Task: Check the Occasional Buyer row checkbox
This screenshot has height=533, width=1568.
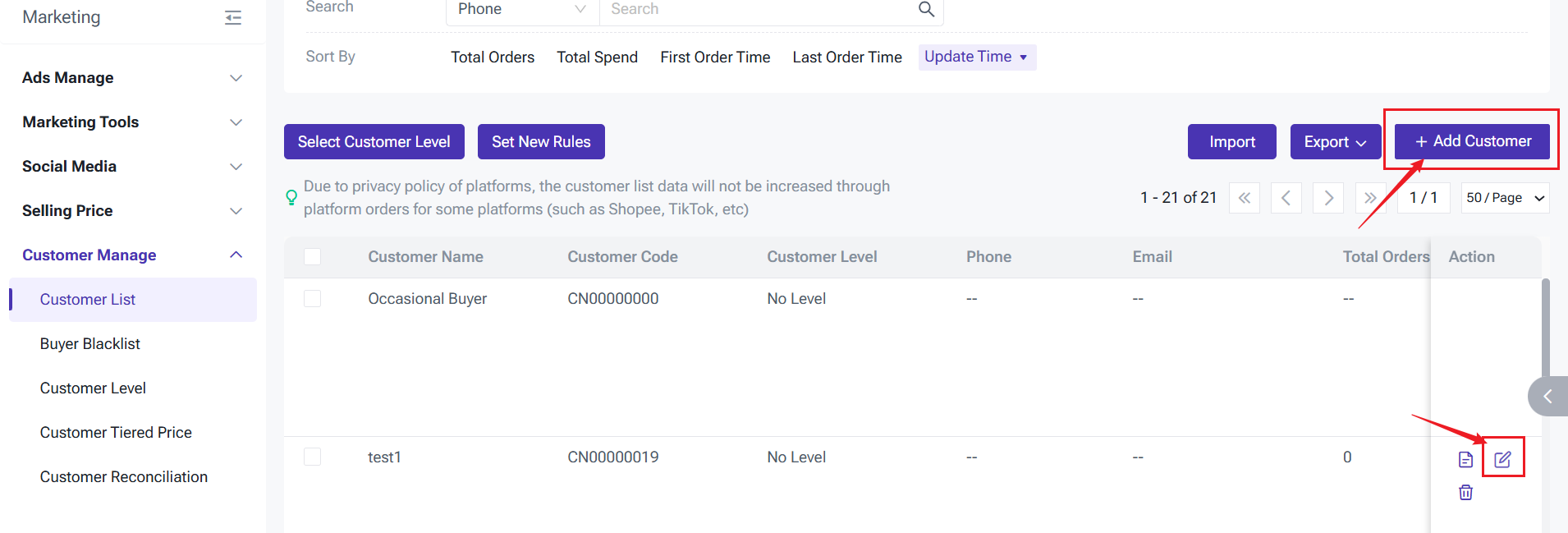Action: [x=312, y=298]
